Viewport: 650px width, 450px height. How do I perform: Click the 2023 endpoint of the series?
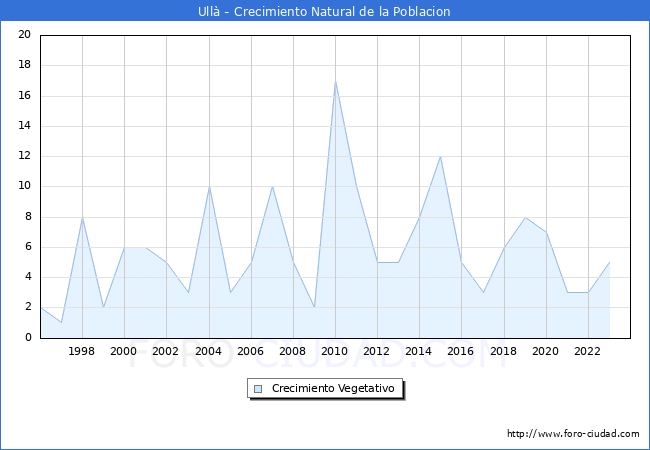click(x=609, y=262)
